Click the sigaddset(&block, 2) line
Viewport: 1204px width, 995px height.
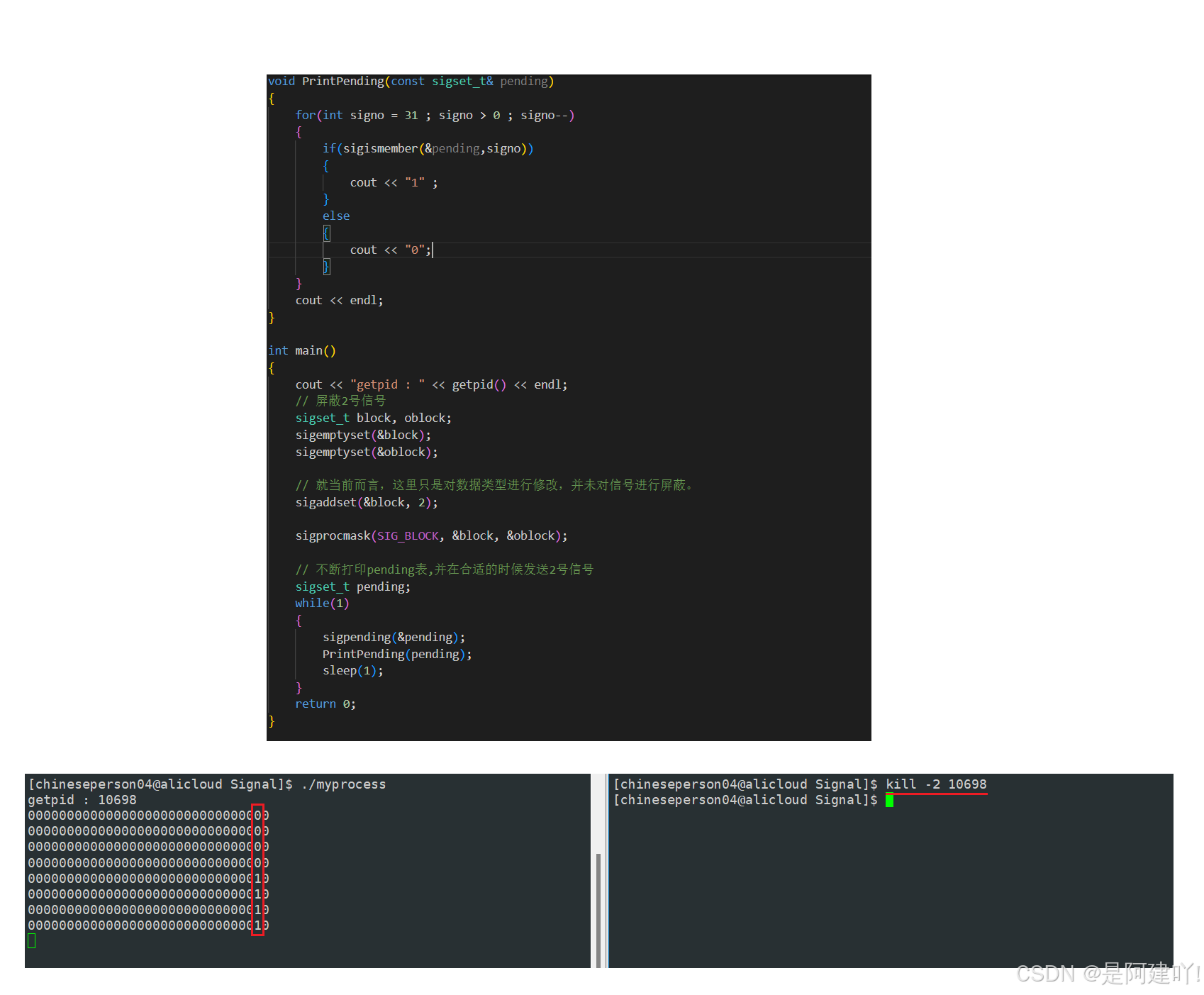(x=367, y=503)
